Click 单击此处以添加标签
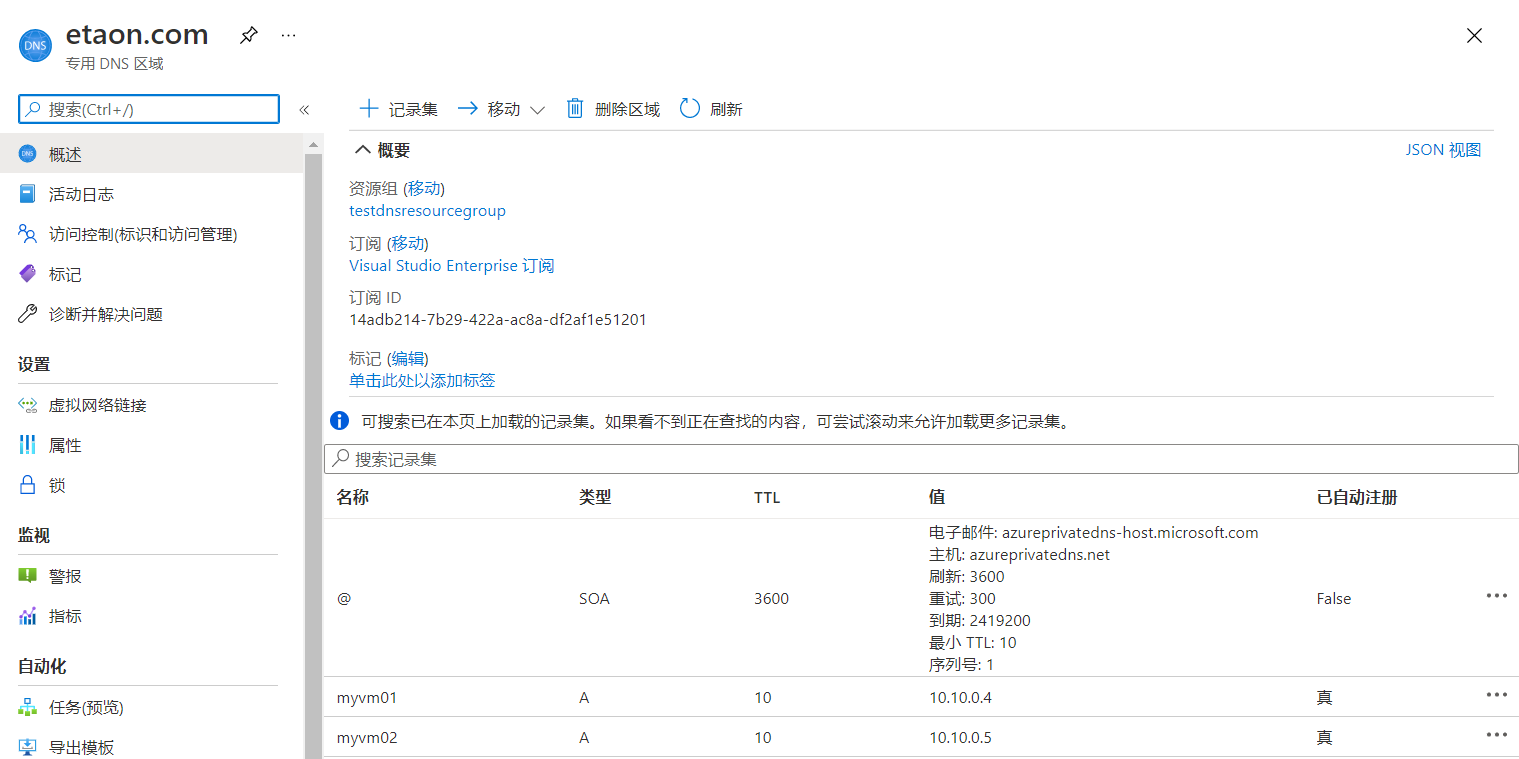Viewport: 1519px width, 759px height. tap(422, 381)
